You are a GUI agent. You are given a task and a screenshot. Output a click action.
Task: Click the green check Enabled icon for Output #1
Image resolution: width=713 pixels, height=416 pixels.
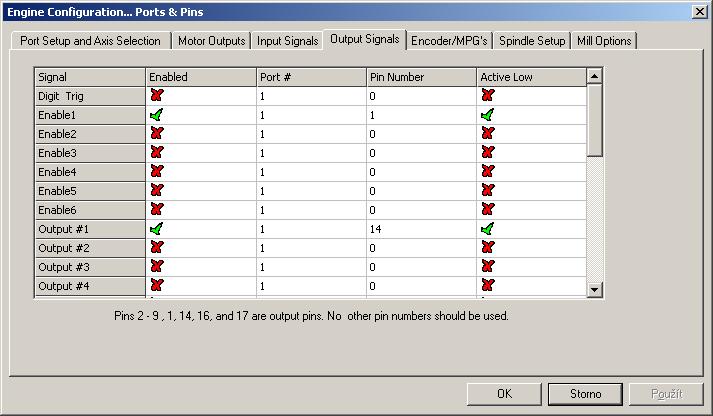156,229
